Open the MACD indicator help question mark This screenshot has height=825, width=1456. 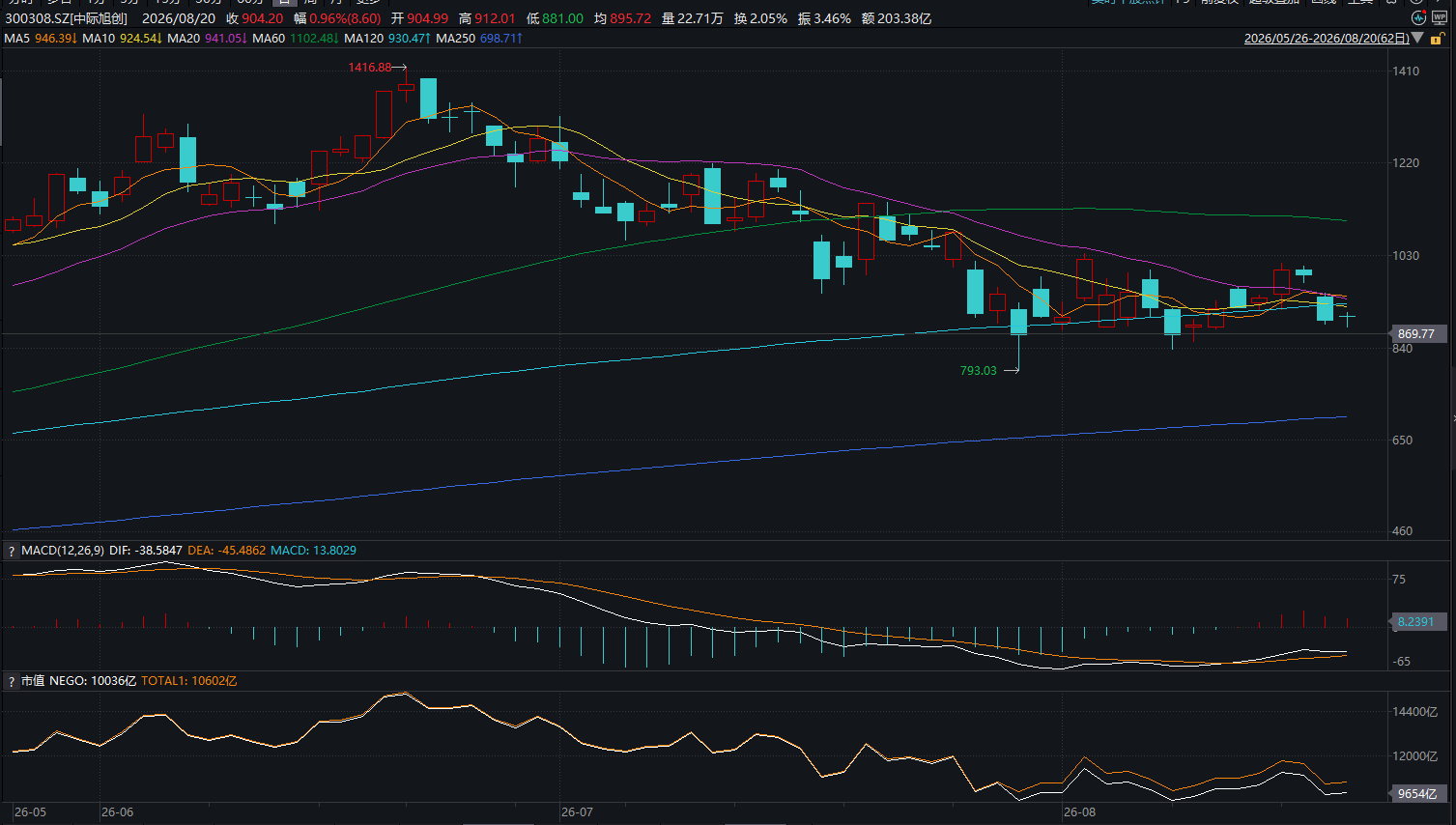(12, 551)
